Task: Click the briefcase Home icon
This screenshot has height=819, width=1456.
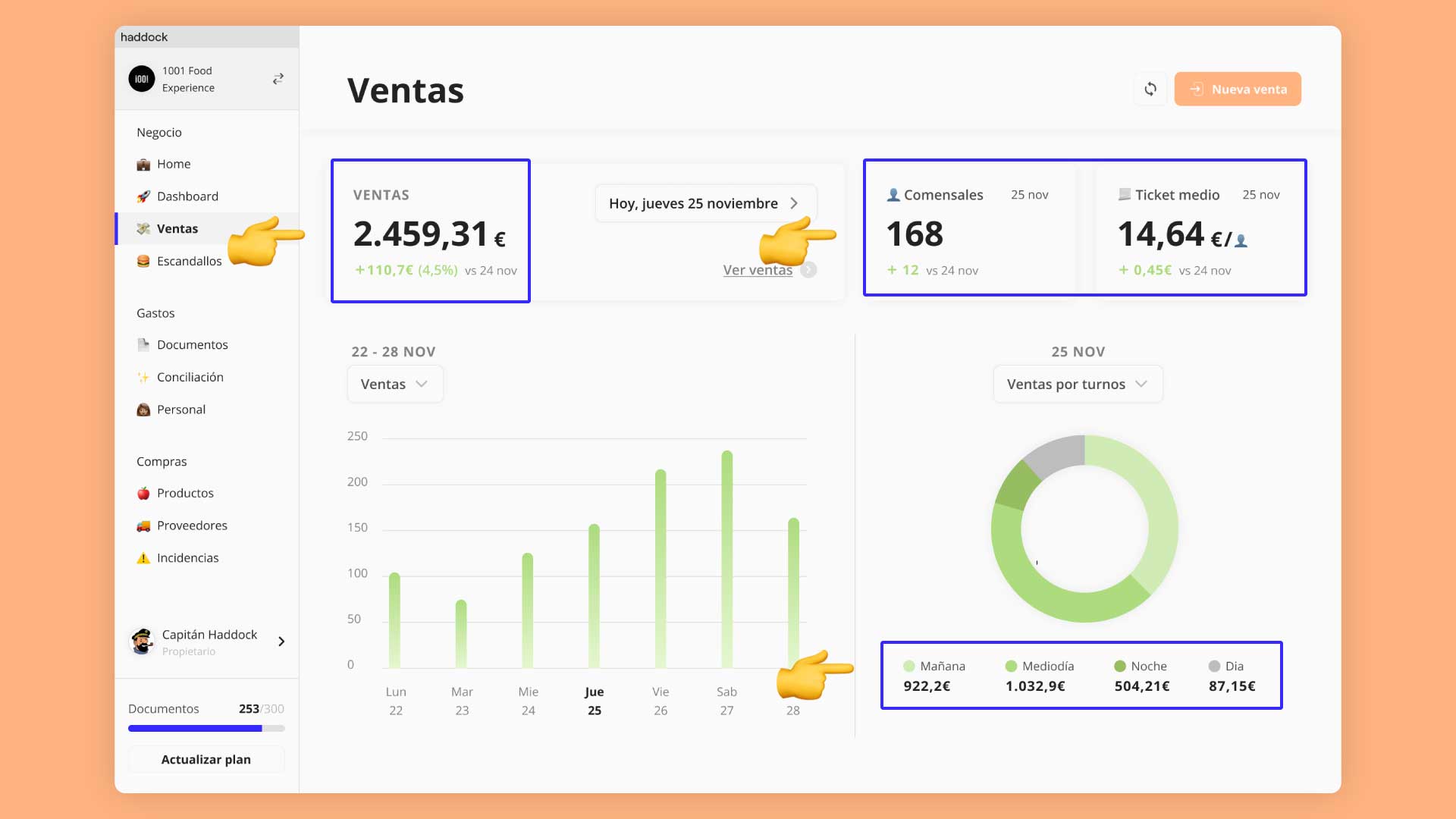Action: (143, 165)
